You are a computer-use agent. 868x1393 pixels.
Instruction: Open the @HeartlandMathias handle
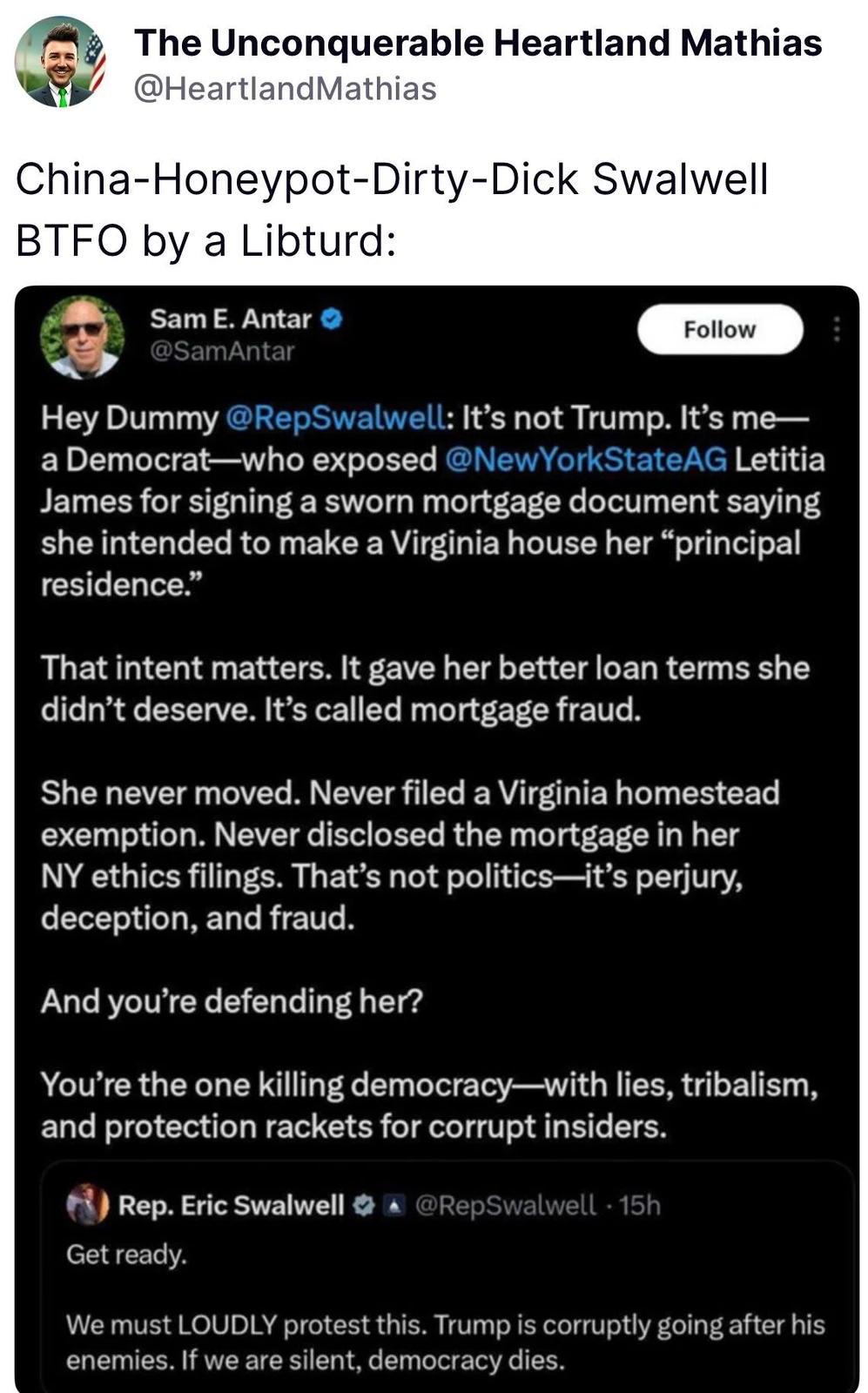pos(285,89)
